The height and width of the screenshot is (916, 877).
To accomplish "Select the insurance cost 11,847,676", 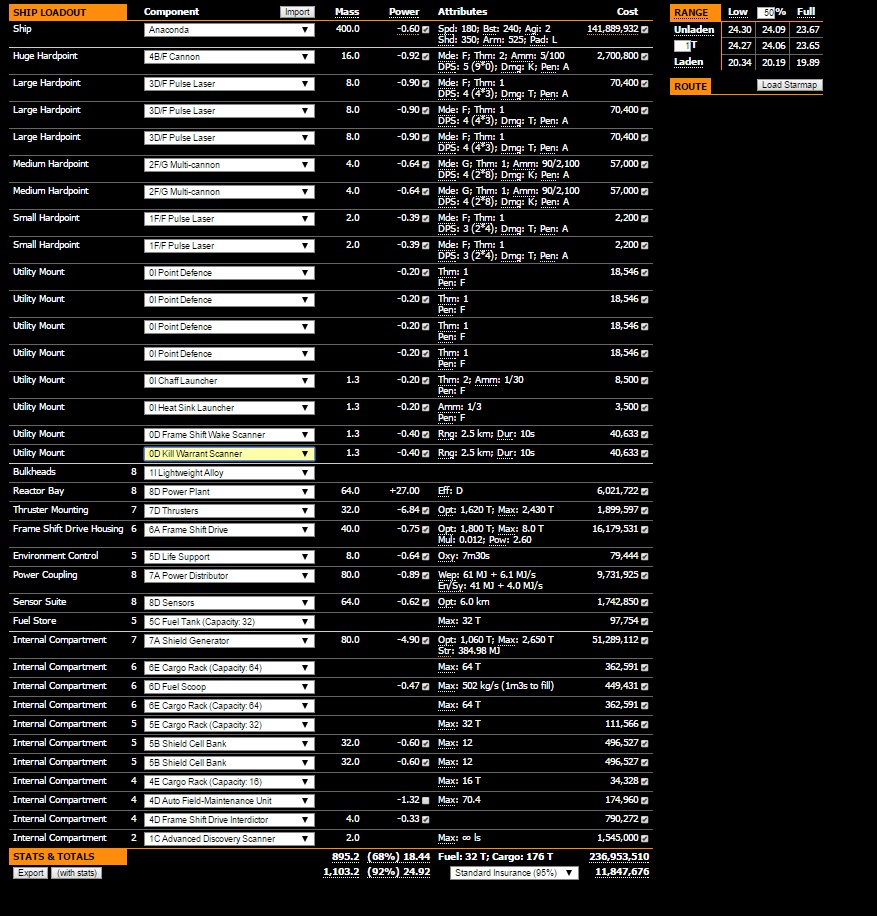I will pyautogui.click(x=622, y=872).
